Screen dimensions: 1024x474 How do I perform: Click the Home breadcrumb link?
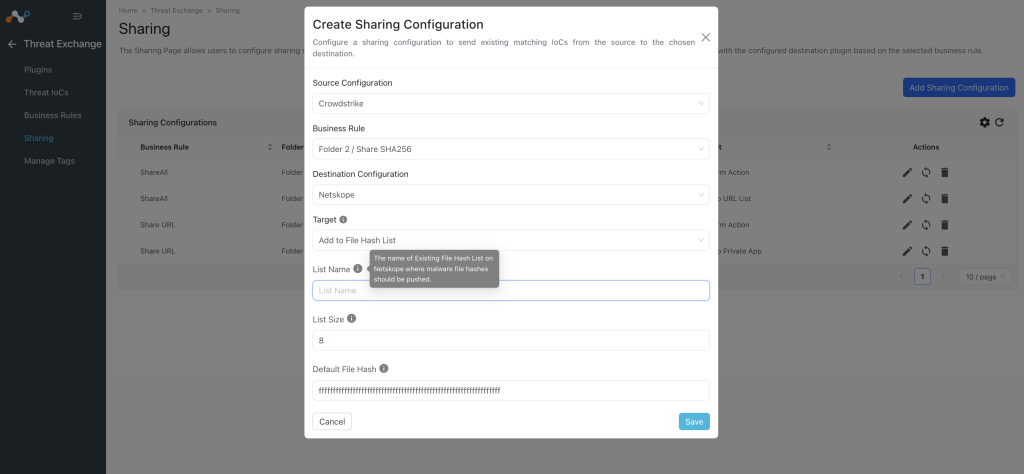pyautogui.click(x=127, y=10)
